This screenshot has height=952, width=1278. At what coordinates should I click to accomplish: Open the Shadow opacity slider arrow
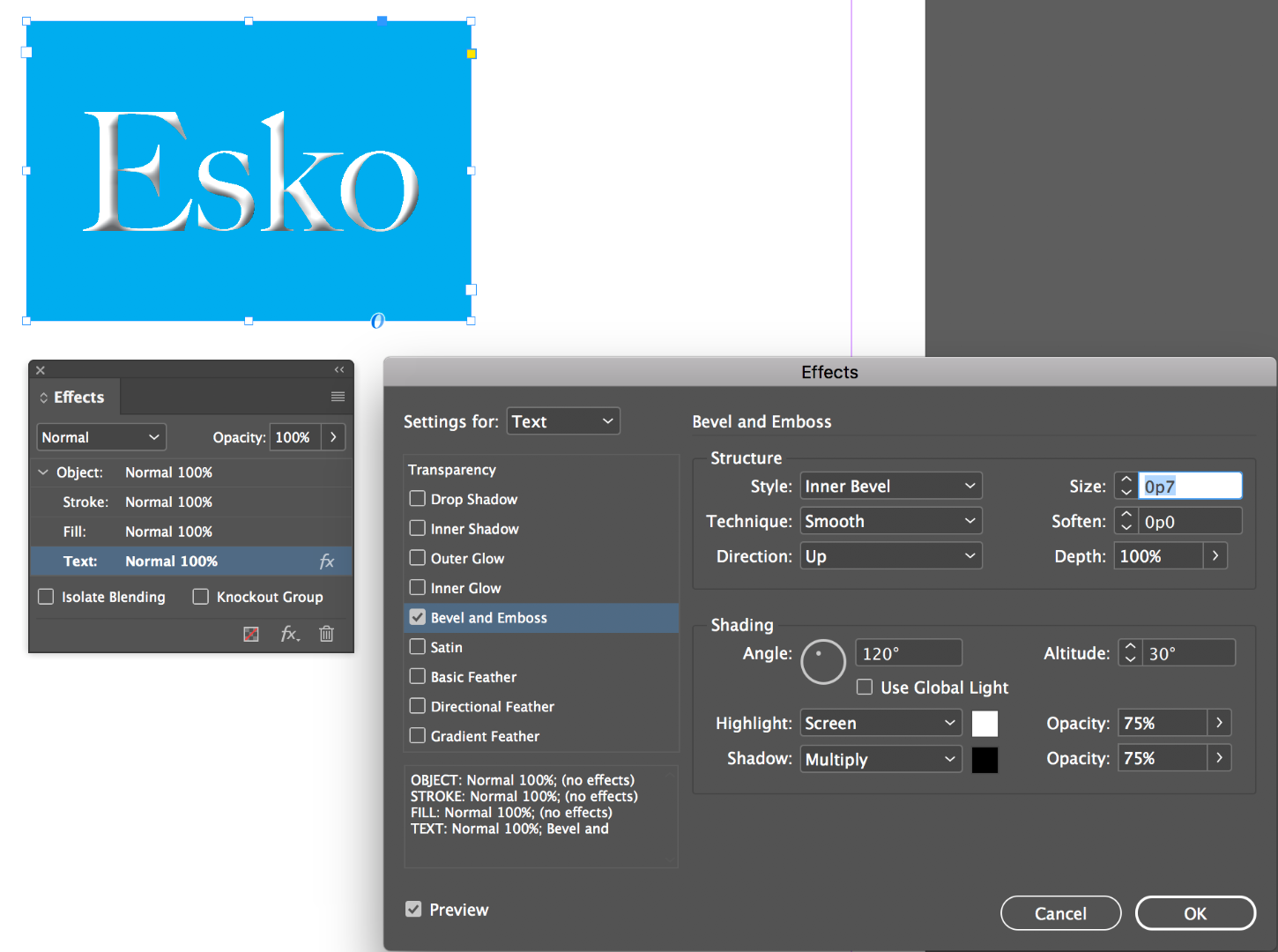pyautogui.click(x=1219, y=758)
